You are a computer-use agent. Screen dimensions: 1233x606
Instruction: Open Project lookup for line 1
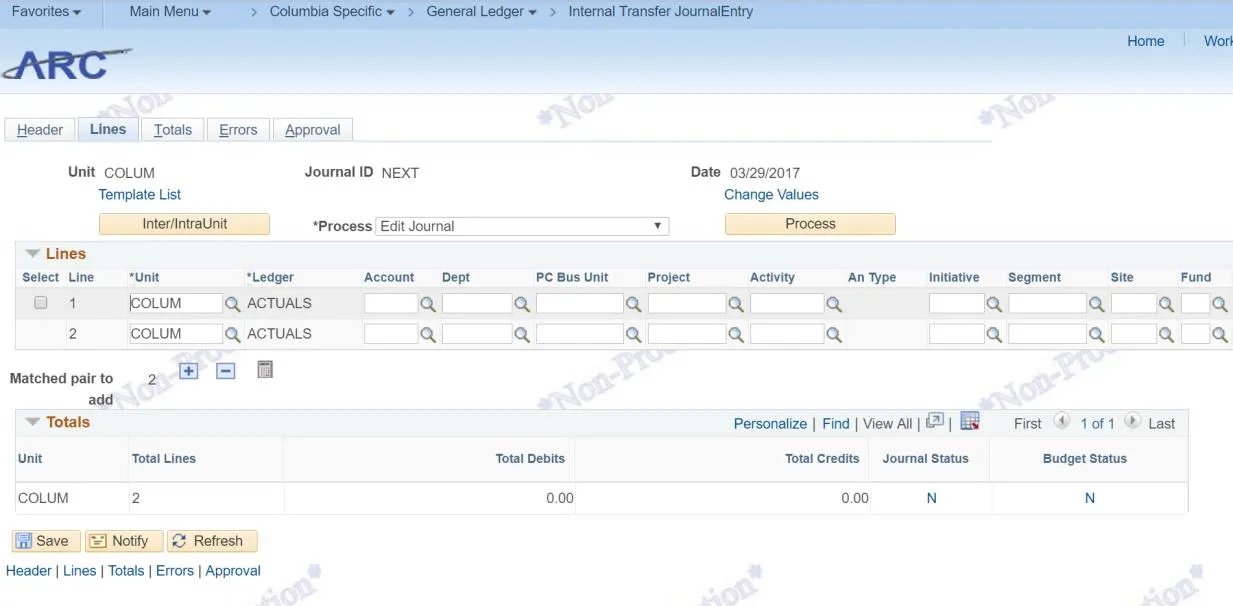tap(736, 304)
